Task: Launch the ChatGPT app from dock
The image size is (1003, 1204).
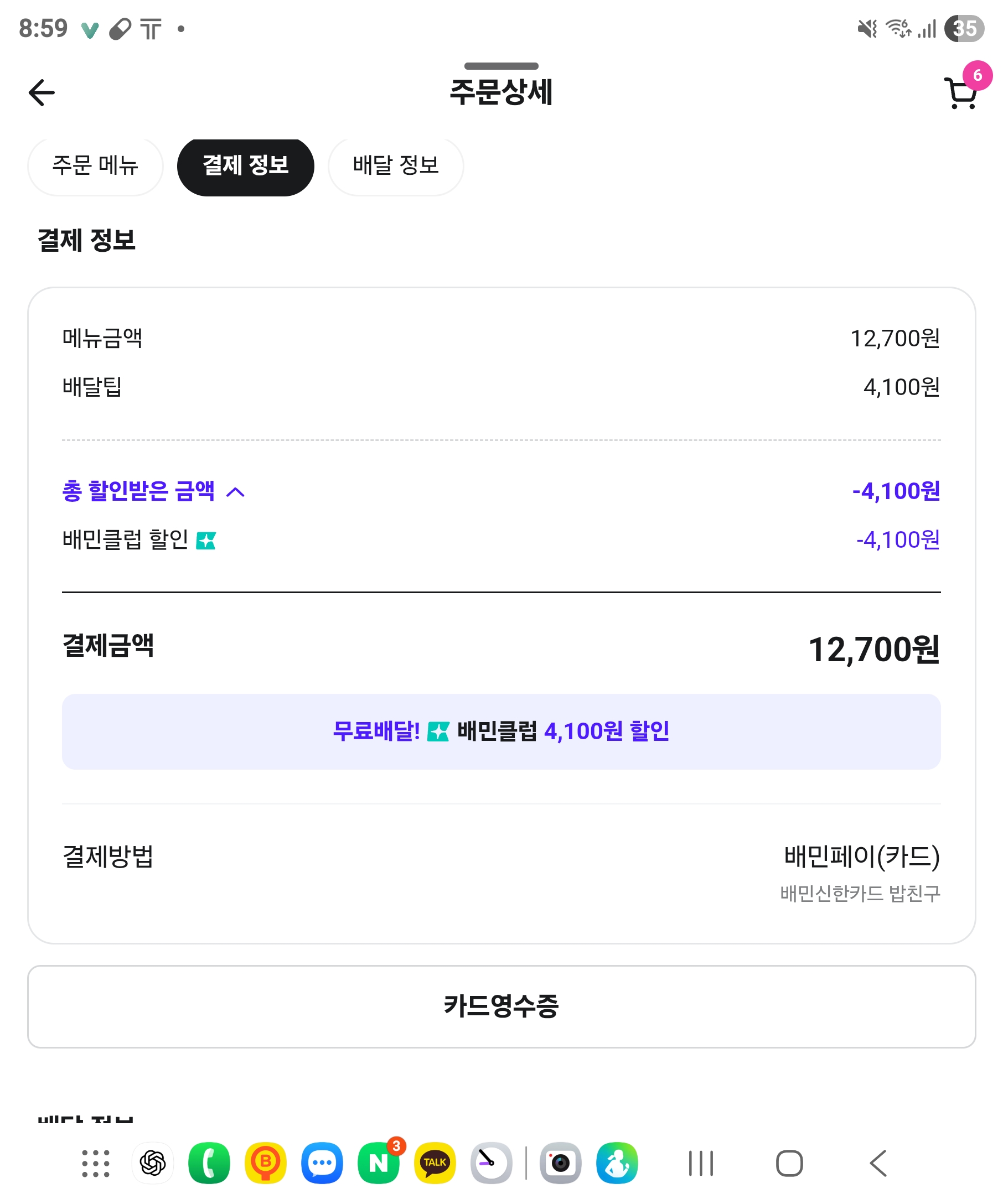Action: 153,1164
